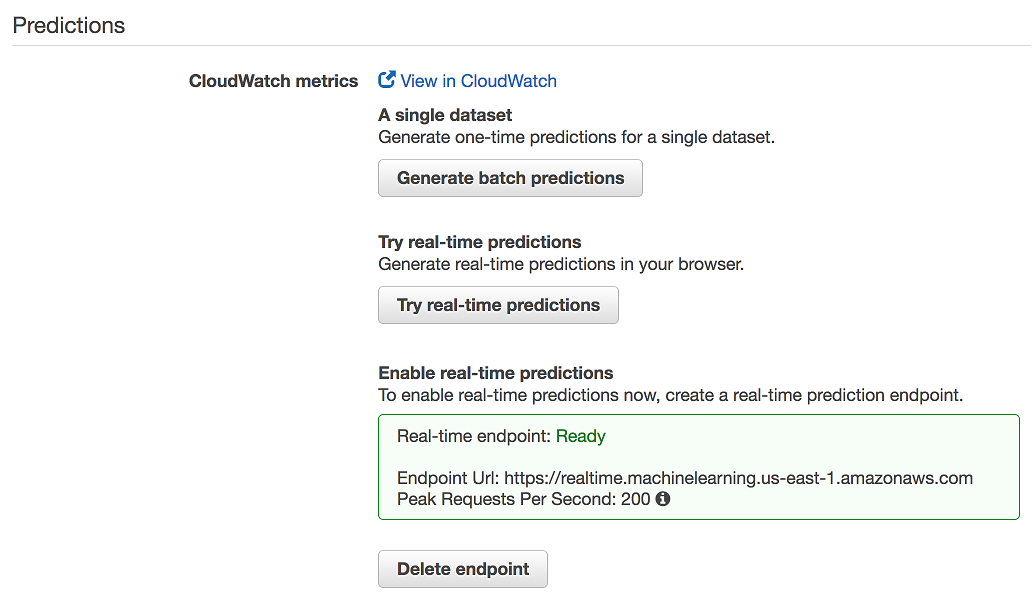The width and height of the screenshot is (1034, 599).
Task: Click the Predictions section heading
Action: 69,25
